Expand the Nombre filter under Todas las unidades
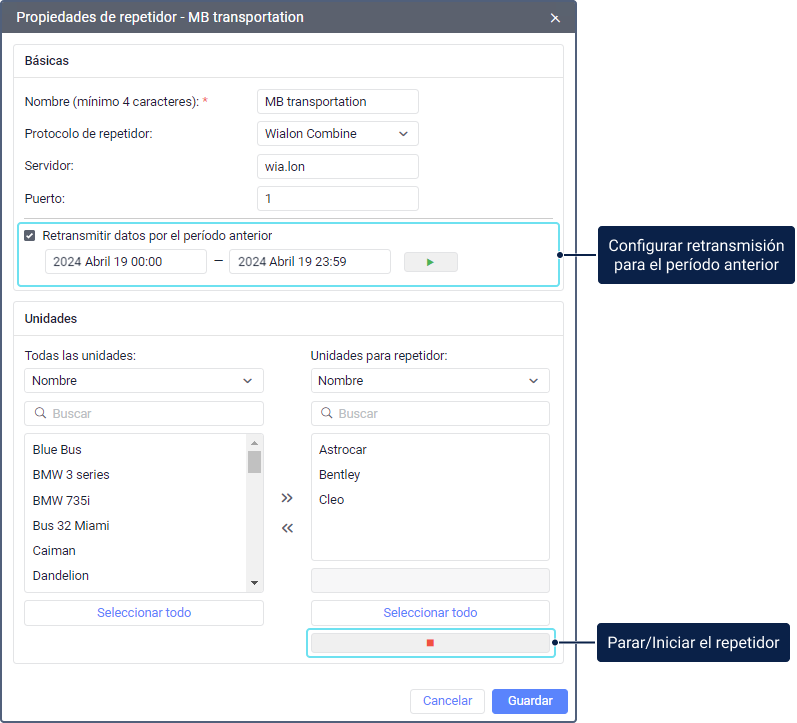797x723 pixels. pyautogui.click(x=143, y=381)
